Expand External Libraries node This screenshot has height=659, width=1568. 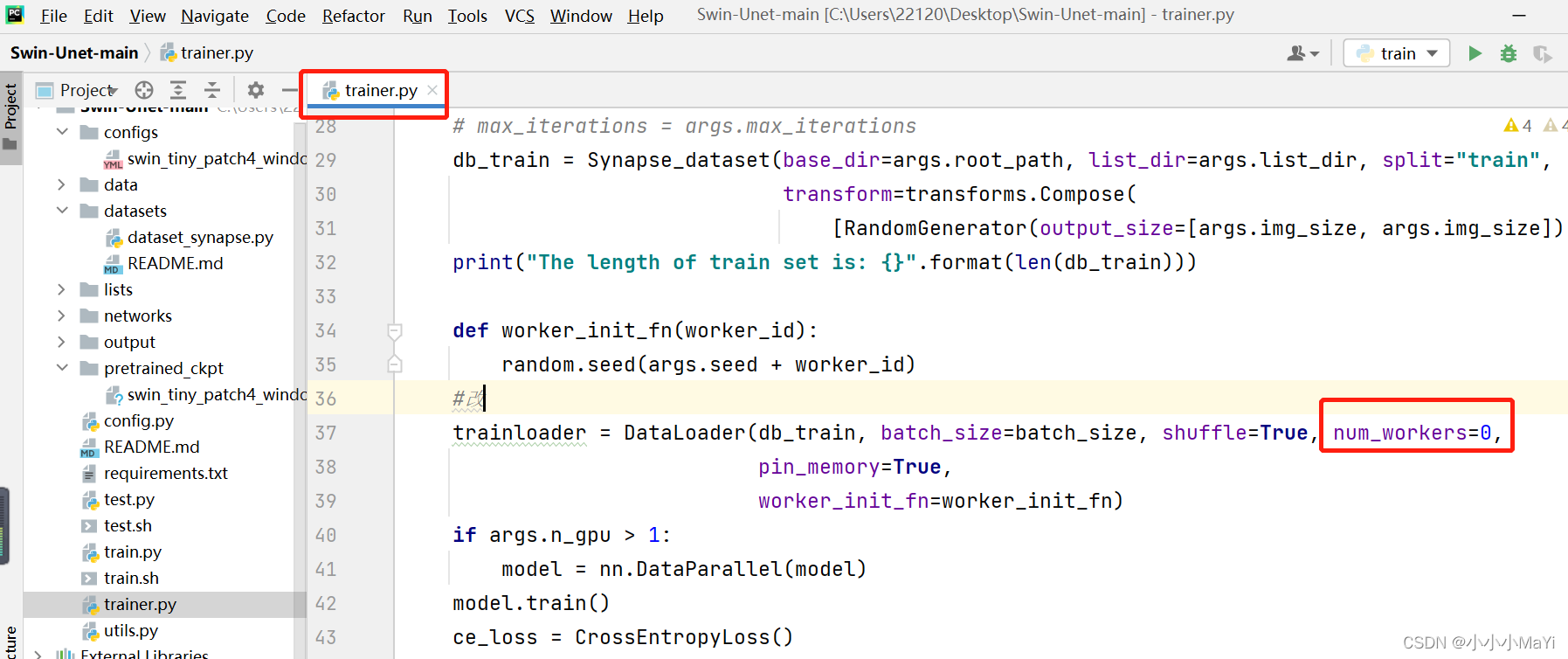[x=38, y=654]
